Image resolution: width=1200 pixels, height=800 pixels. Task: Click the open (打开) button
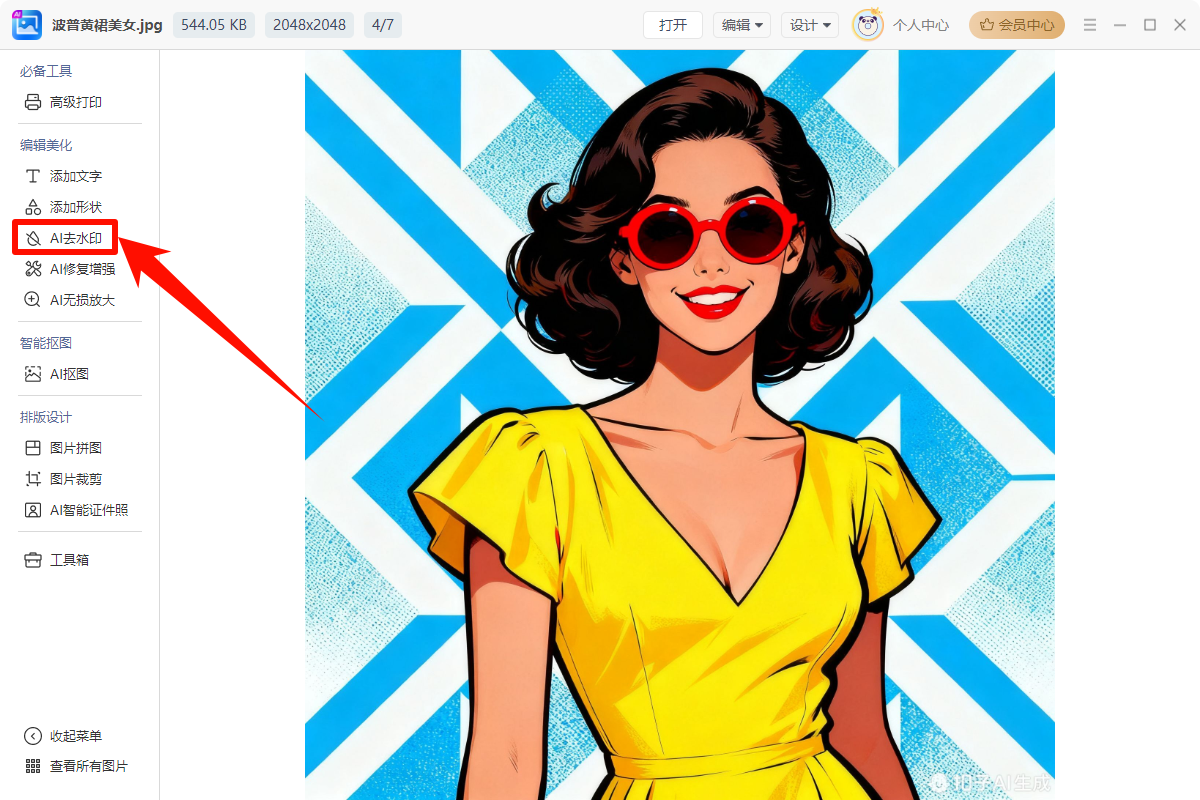coord(673,25)
